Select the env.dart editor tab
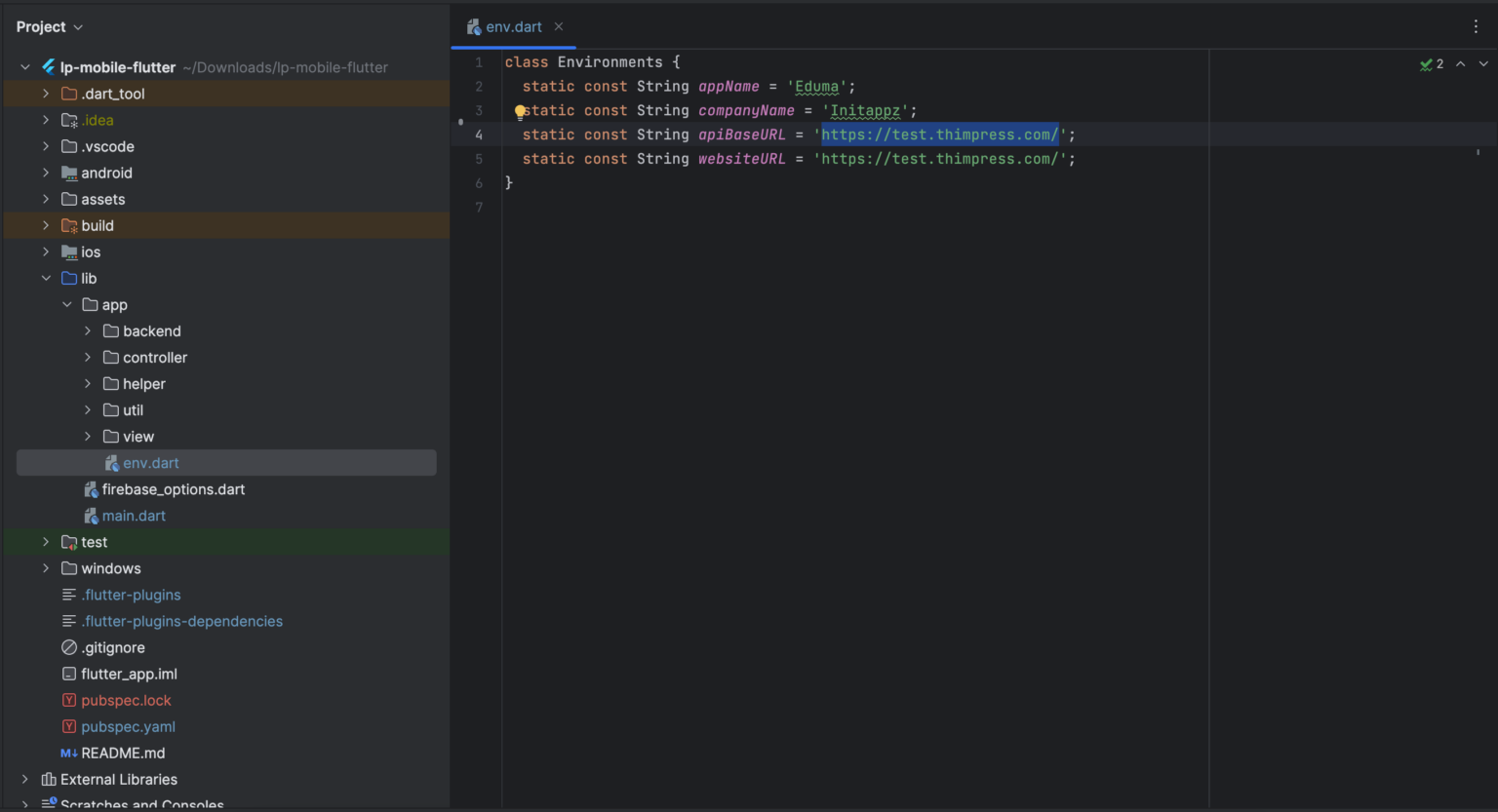 click(512, 26)
